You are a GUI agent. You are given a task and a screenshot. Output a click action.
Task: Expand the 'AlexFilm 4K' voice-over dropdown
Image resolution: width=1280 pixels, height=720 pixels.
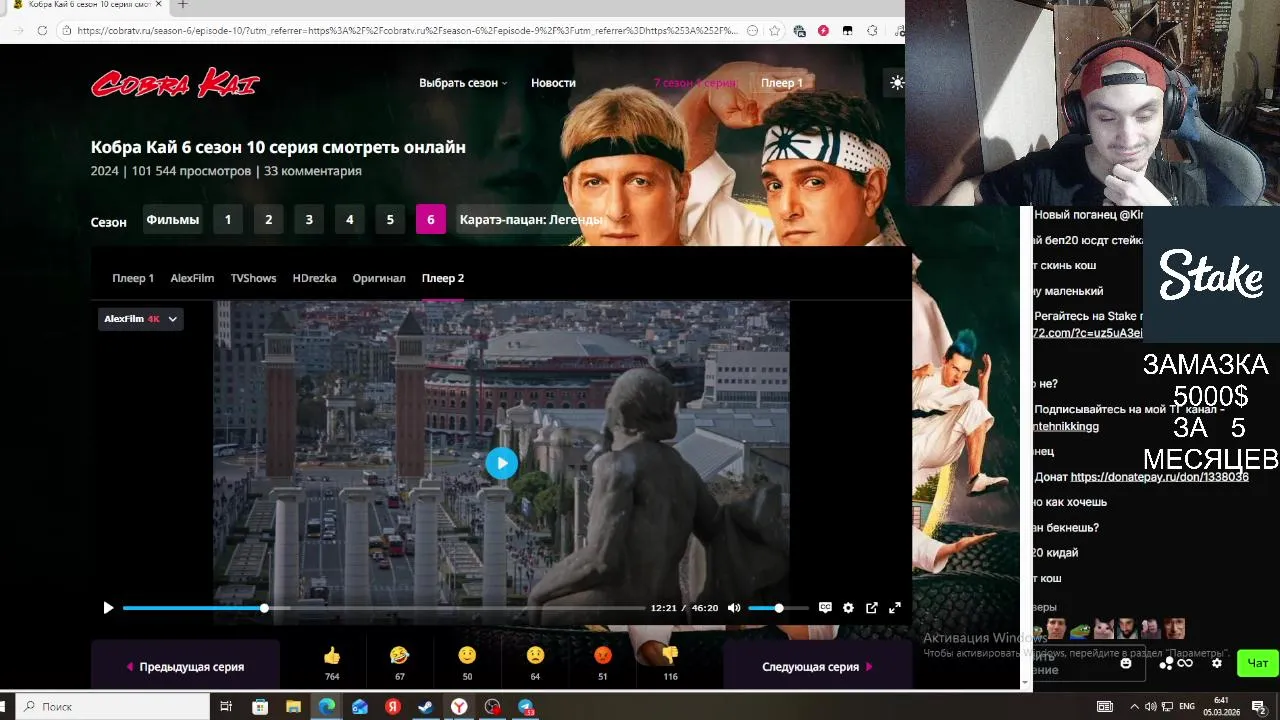pyautogui.click(x=141, y=319)
